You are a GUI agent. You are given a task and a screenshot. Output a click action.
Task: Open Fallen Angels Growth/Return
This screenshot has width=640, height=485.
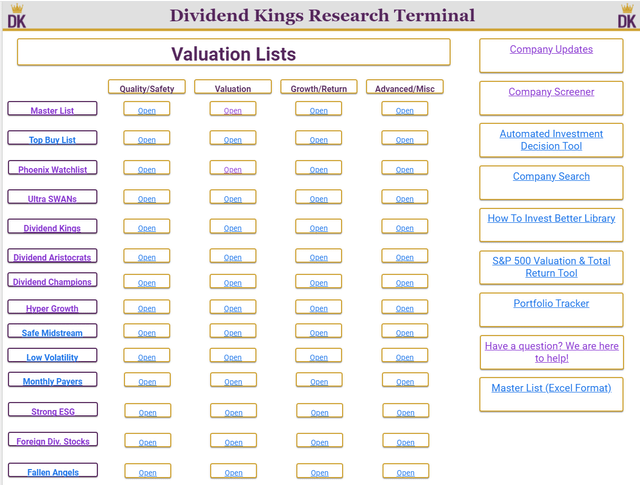tap(319, 472)
